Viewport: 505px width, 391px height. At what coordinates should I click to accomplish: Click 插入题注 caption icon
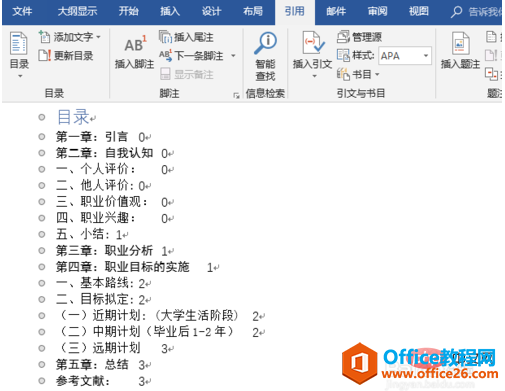[460, 43]
